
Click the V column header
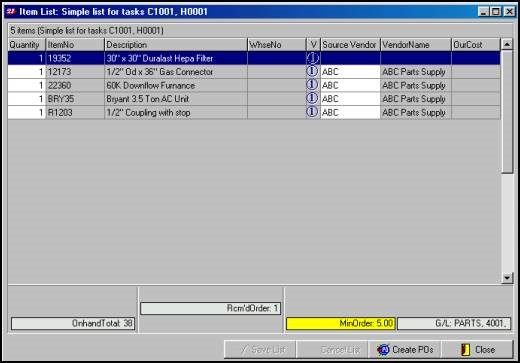pyautogui.click(x=313, y=45)
